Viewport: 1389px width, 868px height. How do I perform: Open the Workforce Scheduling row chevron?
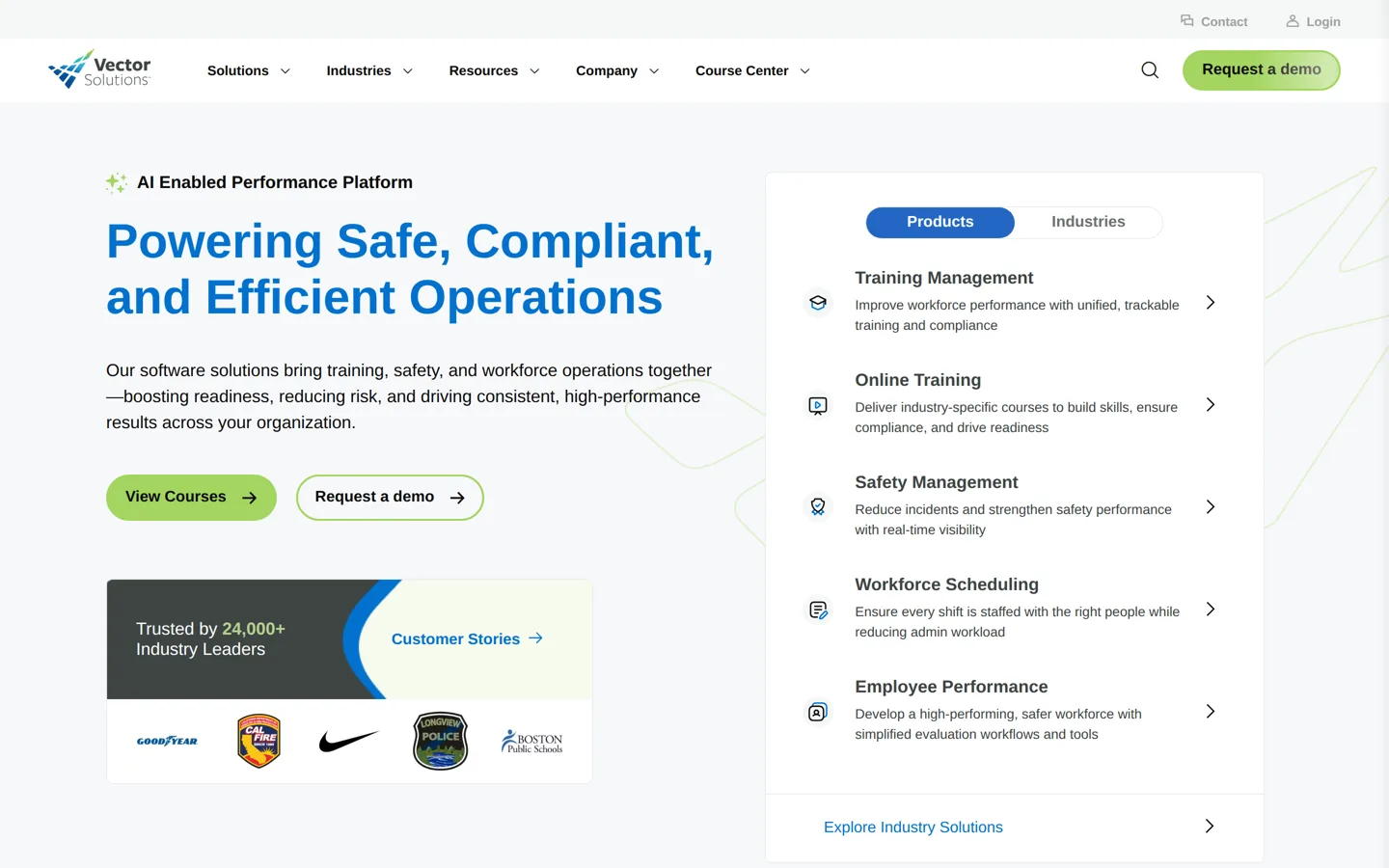click(1211, 610)
